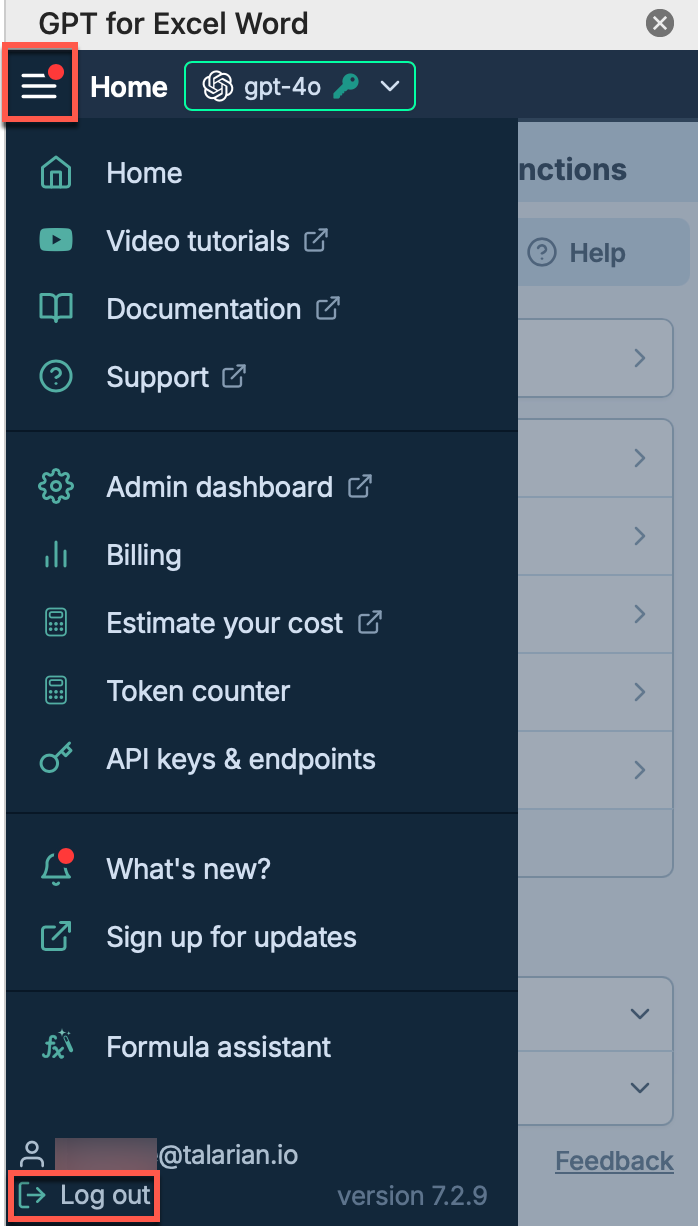Screen dimensions: 698x1226
Task: Click the Admin dashboard gear icon
Action: tap(56, 487)
